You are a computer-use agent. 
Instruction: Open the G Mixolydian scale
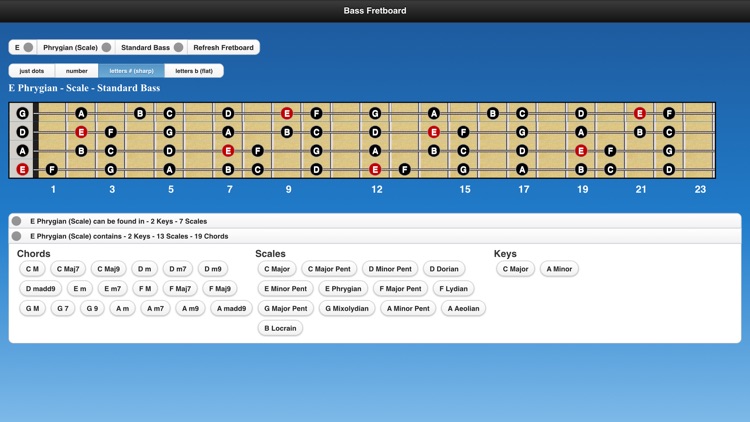(347, 309)
